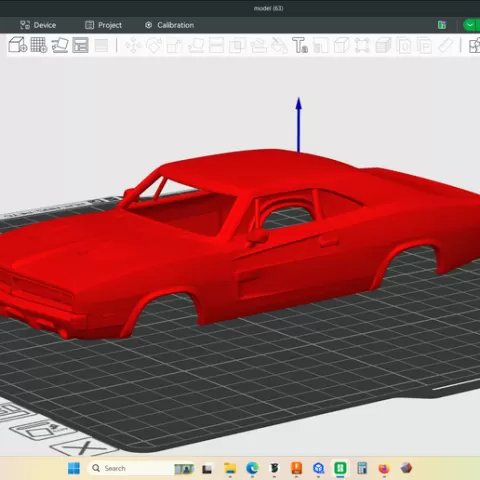Open the Device tab

(x=38, y=25)
